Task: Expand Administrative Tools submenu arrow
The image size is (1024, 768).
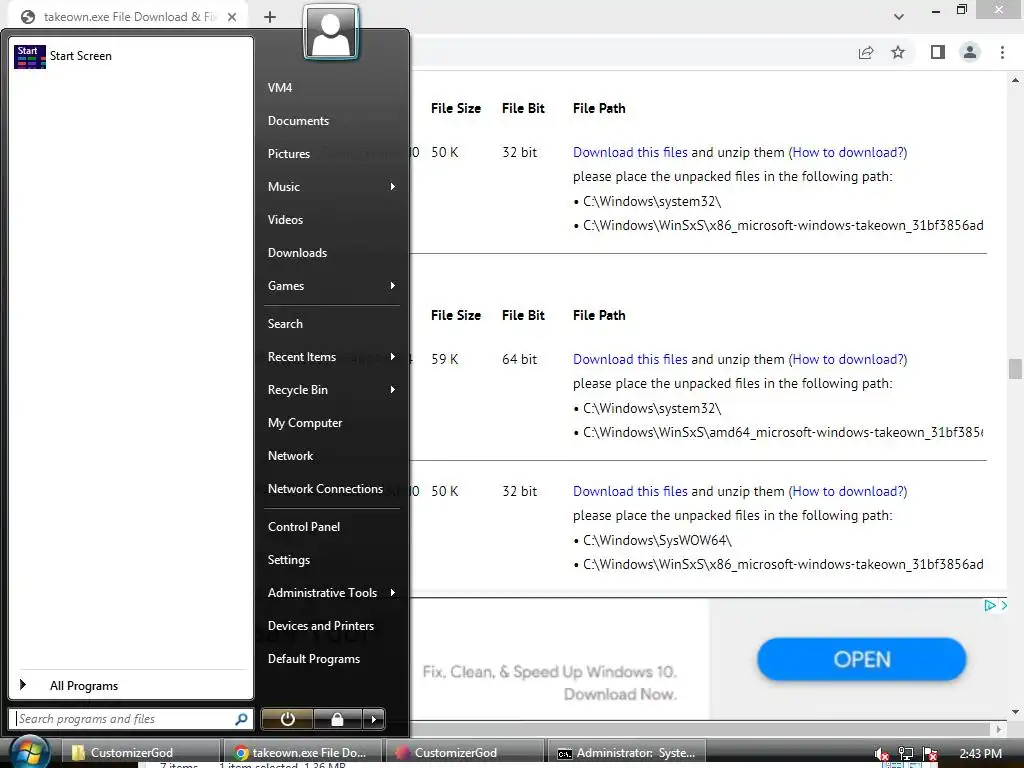Action: pos(392,593)
